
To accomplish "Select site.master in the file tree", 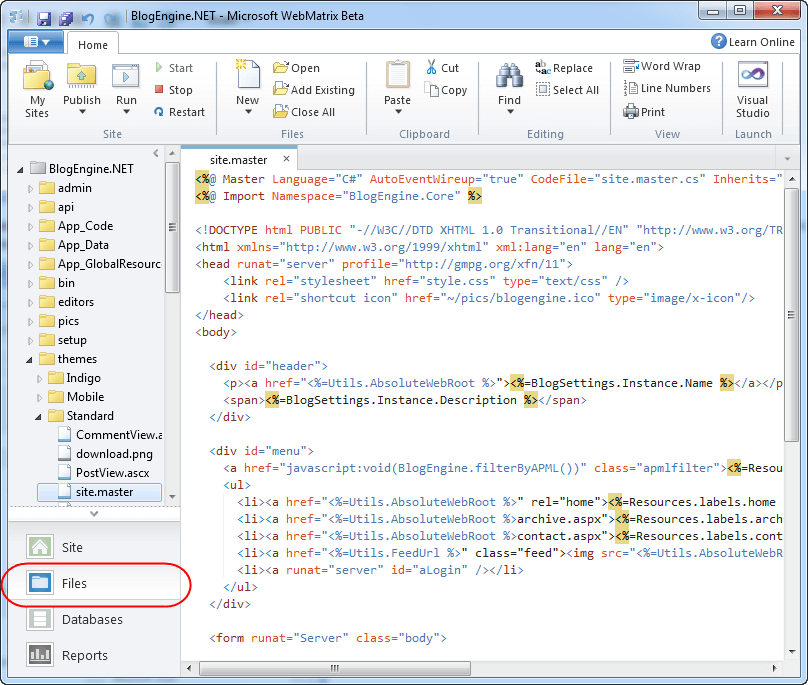I will click(x=99, y=492).
